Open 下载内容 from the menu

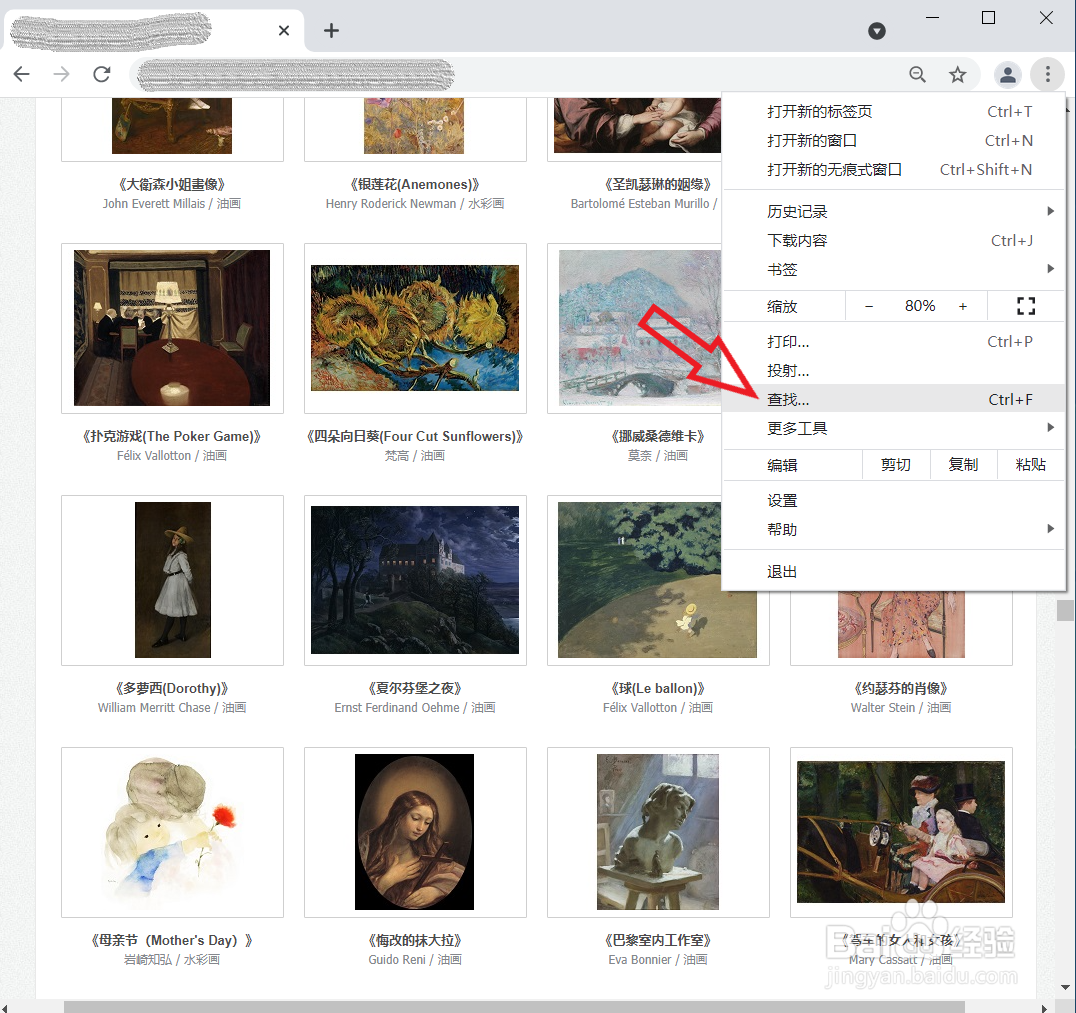coord(893,240)
